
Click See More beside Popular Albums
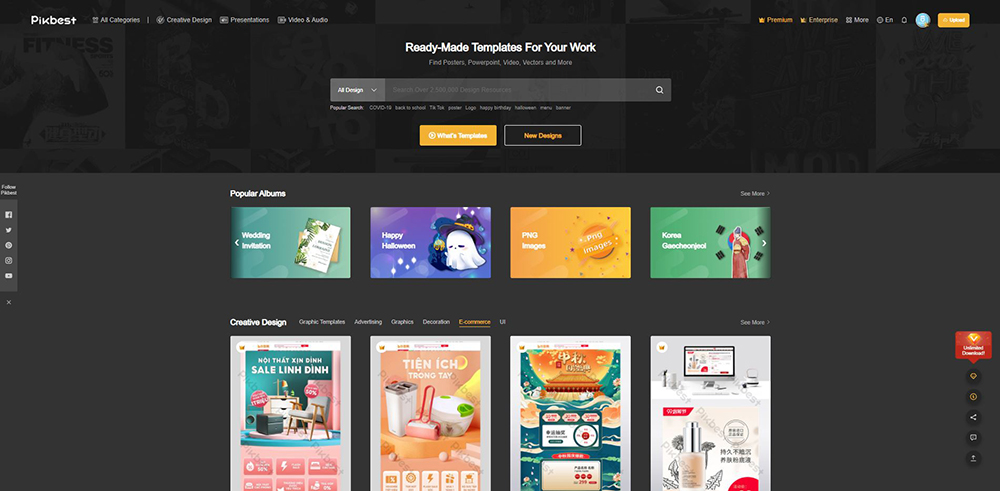click(755, 194)
